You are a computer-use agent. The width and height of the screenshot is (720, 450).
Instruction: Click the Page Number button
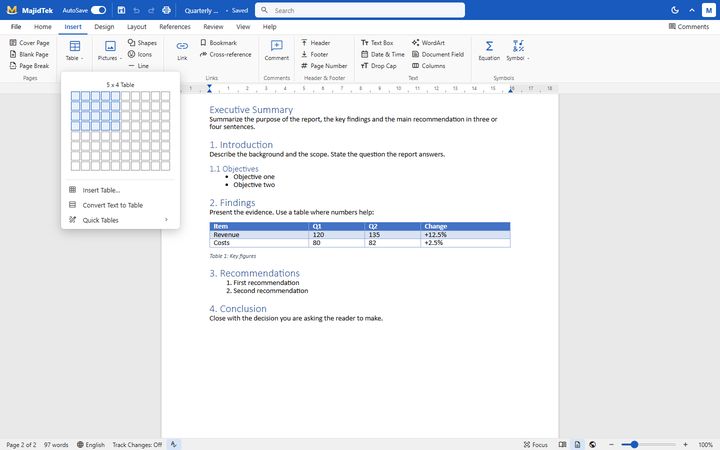324,66
